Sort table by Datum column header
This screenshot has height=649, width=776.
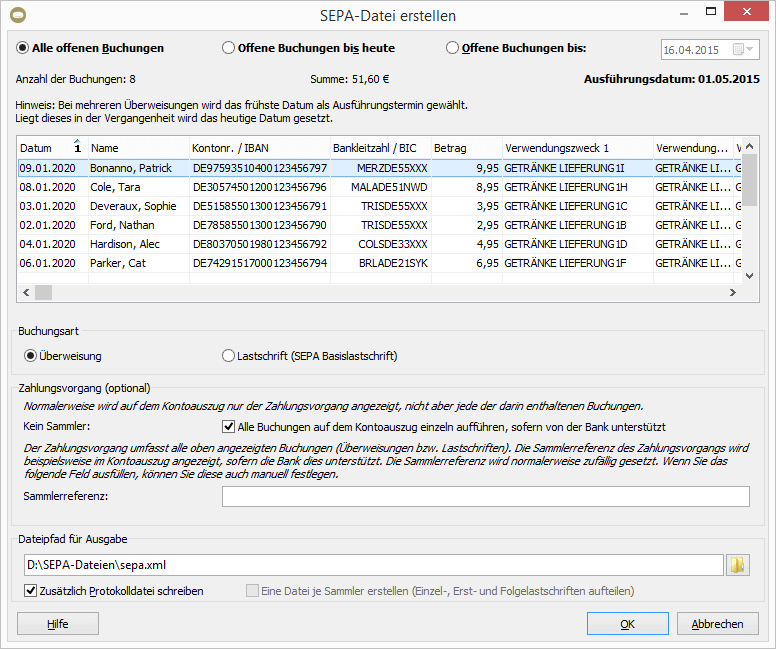[x=52, y=148]
